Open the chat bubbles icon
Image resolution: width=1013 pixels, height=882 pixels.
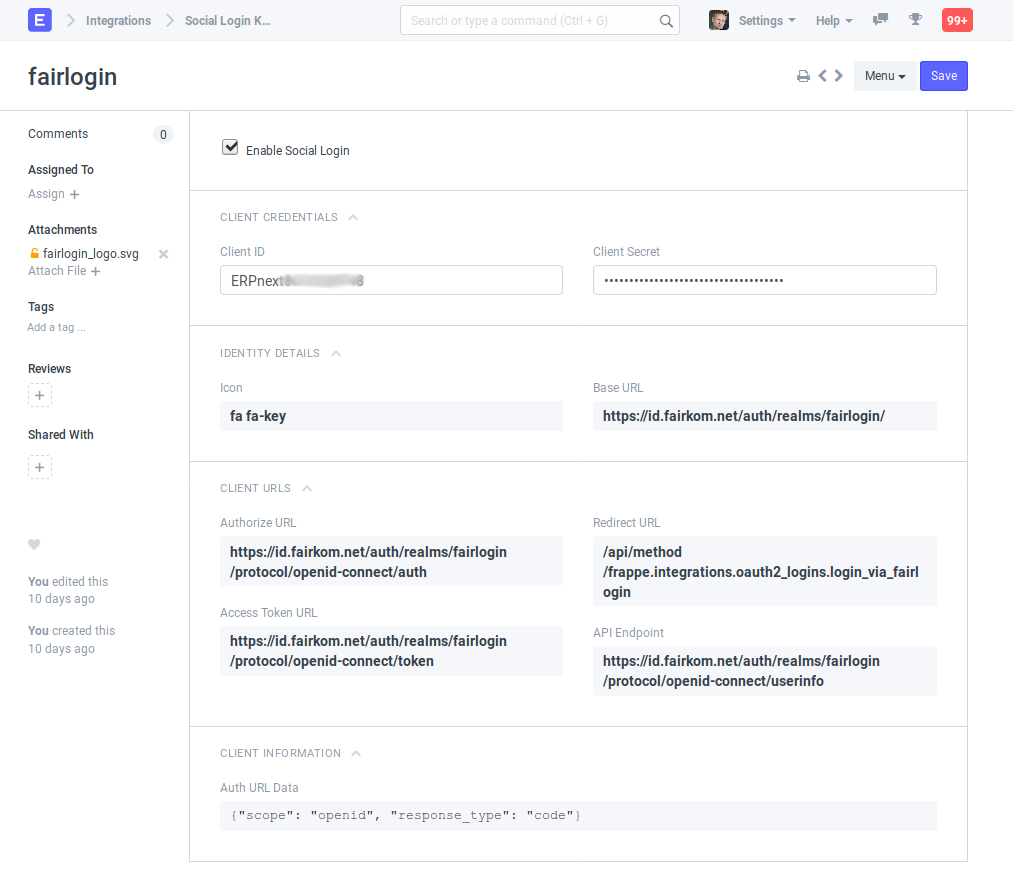click(880, 20)
